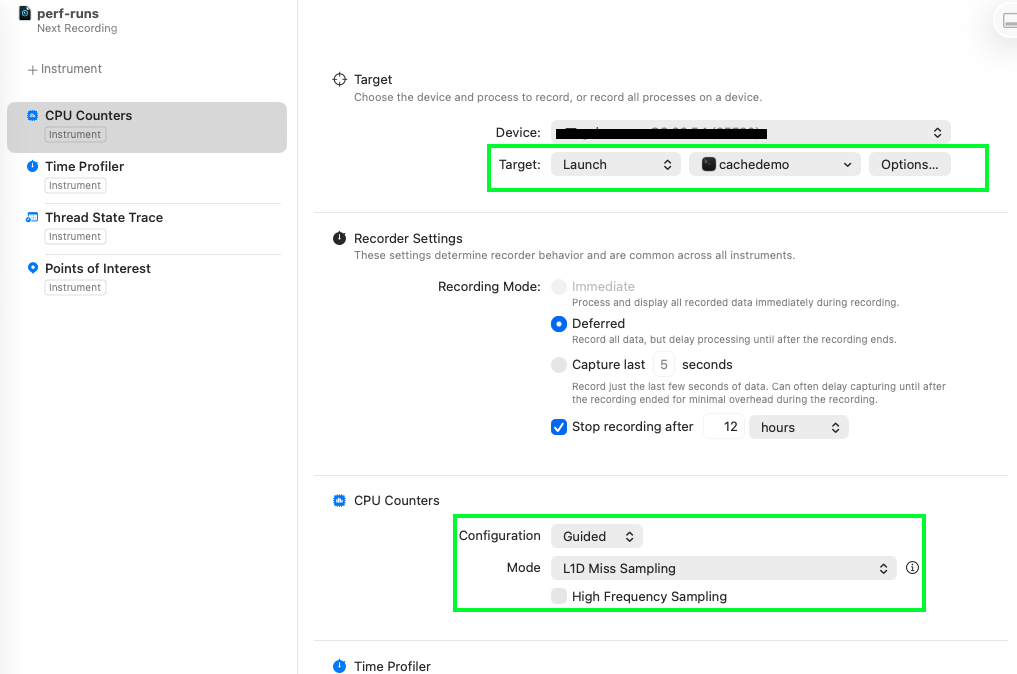This screenshot has width=1017, height=674.
Task: Click the Instrument tag under Points of Interest
Action: [x=75, y=287]
